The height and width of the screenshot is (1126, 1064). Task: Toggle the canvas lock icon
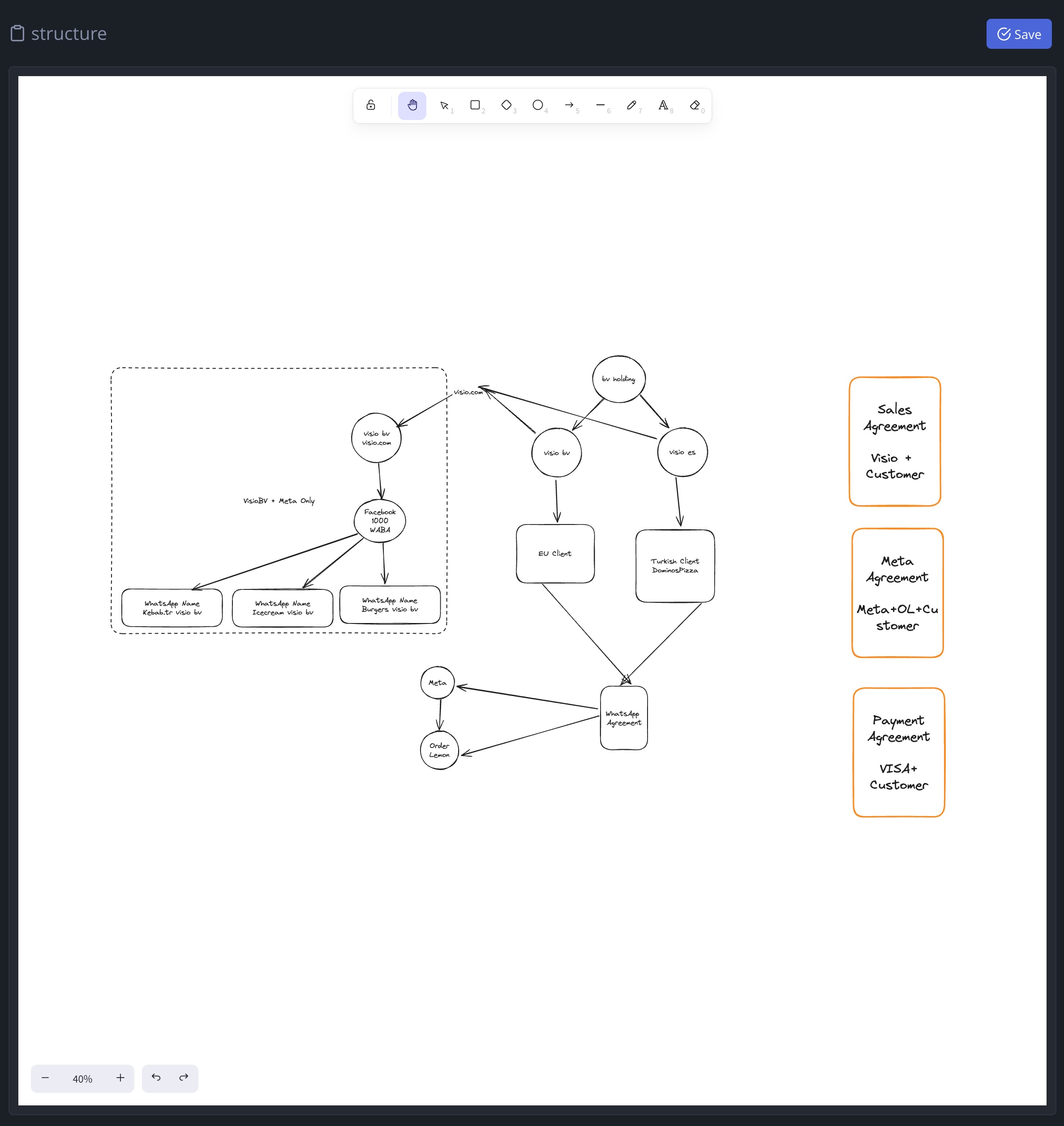coord(371,106)
